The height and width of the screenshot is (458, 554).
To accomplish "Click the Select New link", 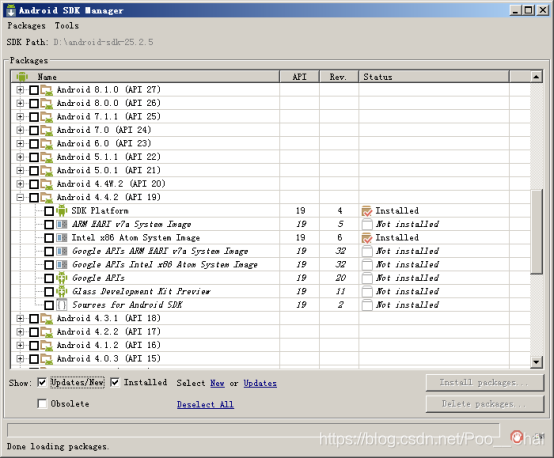I will [217, 383].
